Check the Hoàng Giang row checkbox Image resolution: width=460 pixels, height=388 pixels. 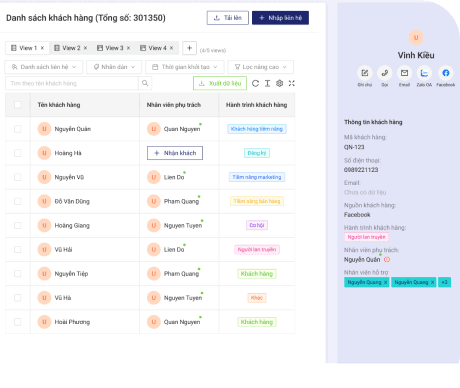tap(18, 225)
